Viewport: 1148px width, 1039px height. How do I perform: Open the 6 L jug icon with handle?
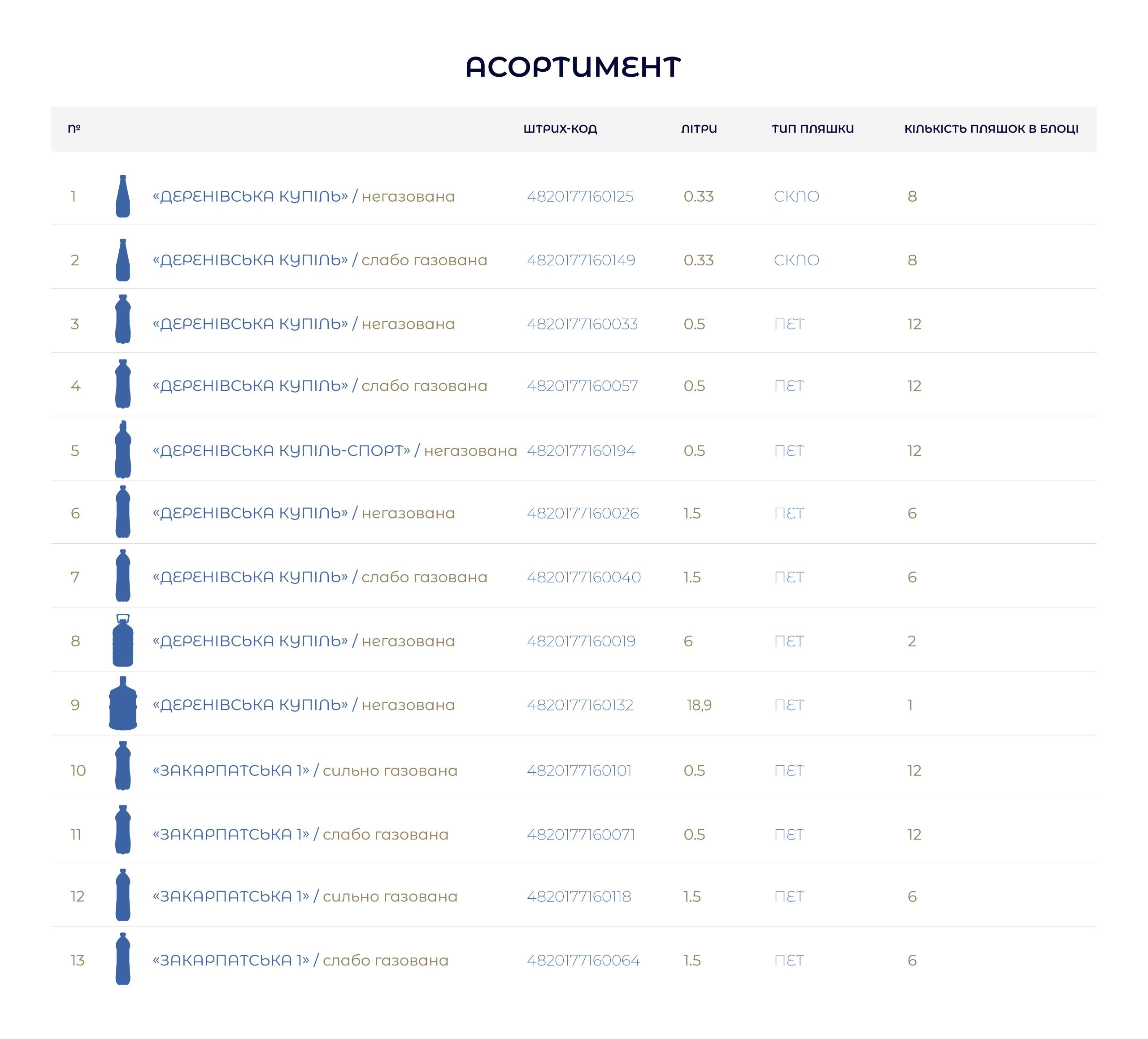click(x=123, y=641)
